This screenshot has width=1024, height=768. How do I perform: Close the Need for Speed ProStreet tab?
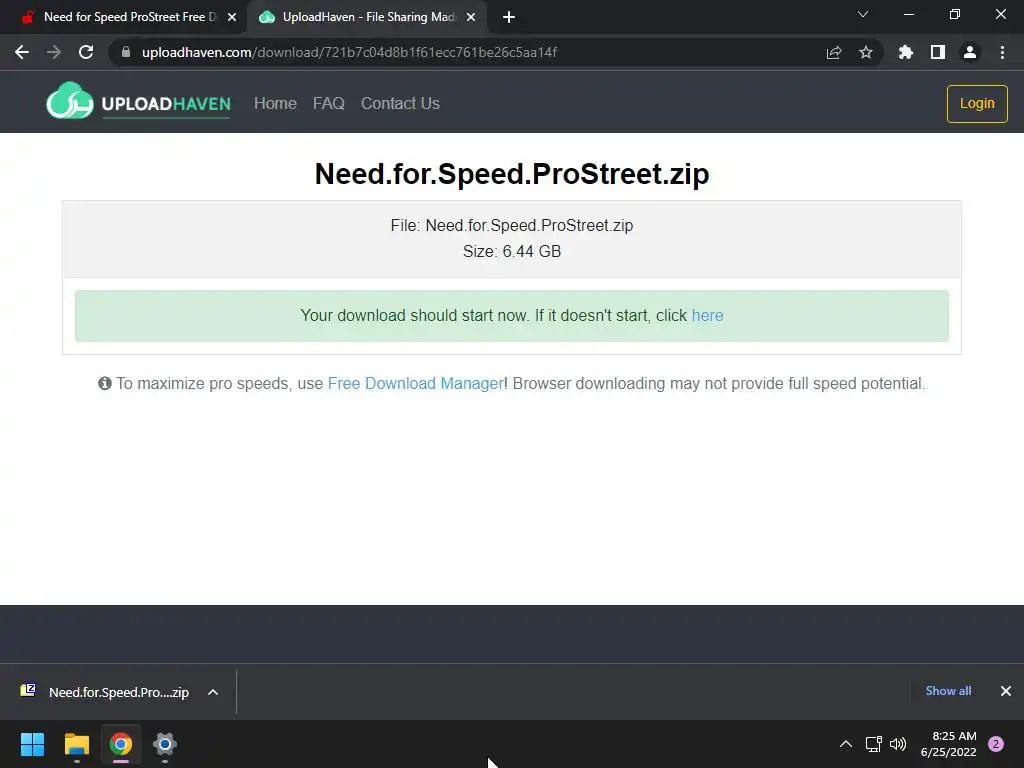232,17
